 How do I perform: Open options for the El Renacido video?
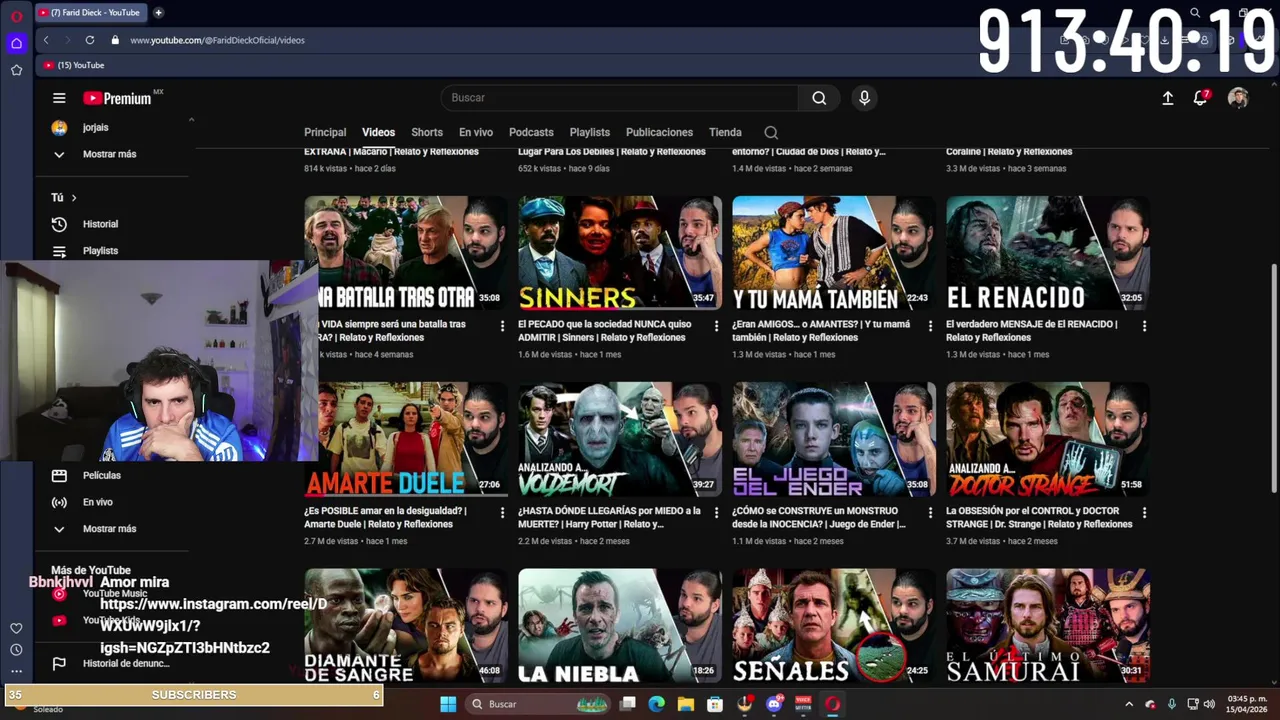[x=1144, y=326]
